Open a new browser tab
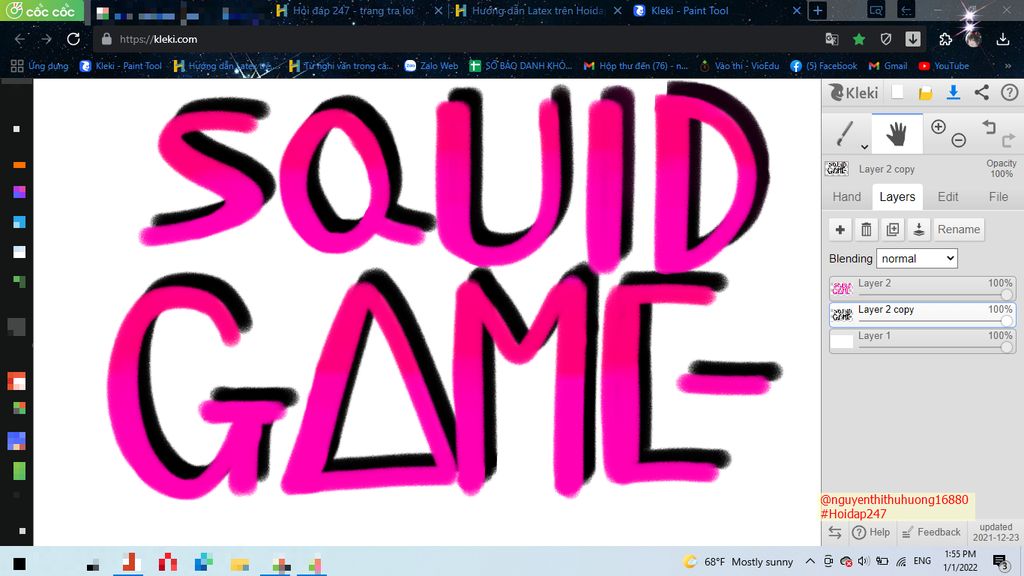Screen dimensions: 1024x576 tap(818, 10)
